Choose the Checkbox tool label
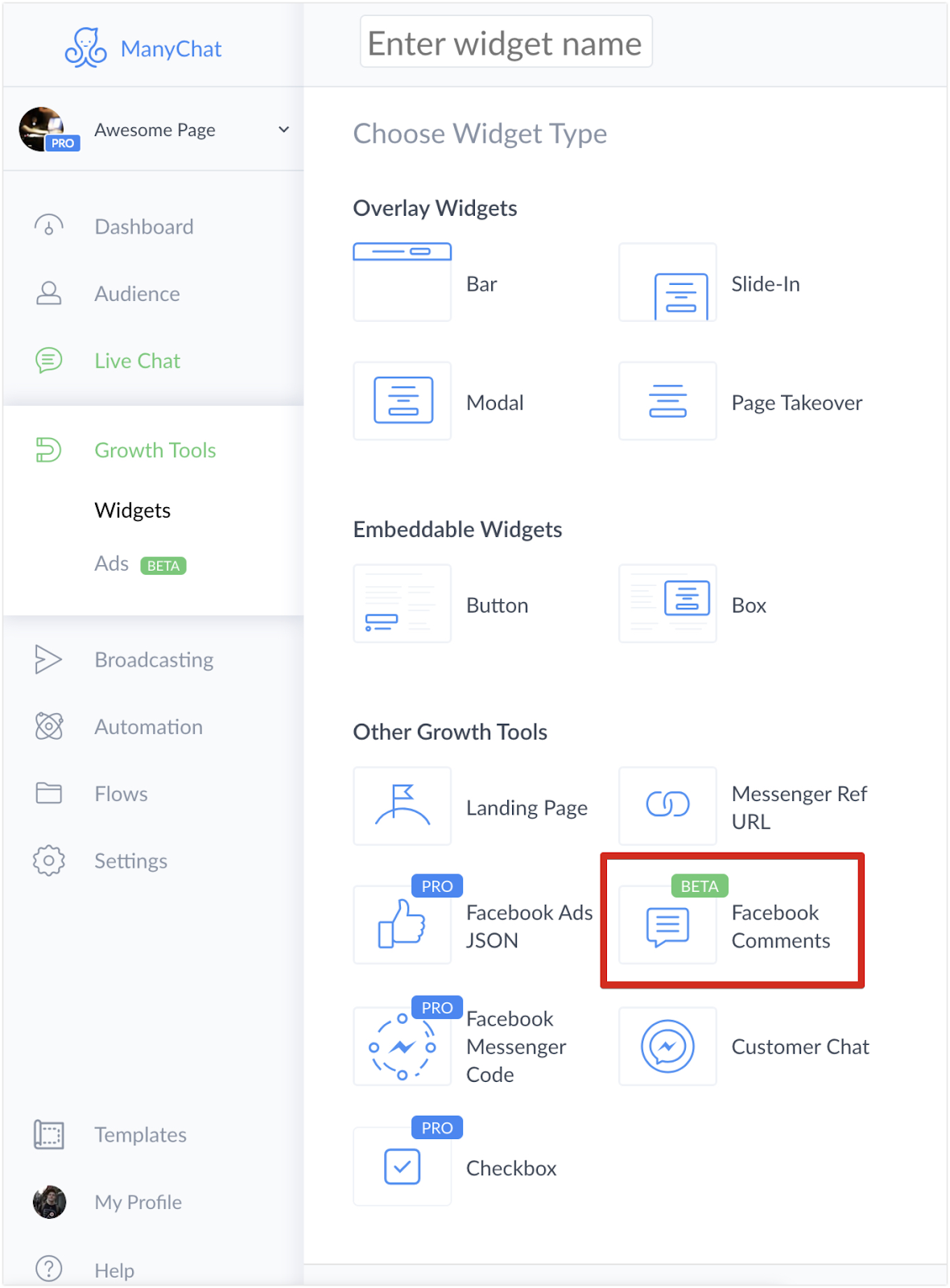The width and height of the screenshot is (950, 1288). pos(511,1167)
